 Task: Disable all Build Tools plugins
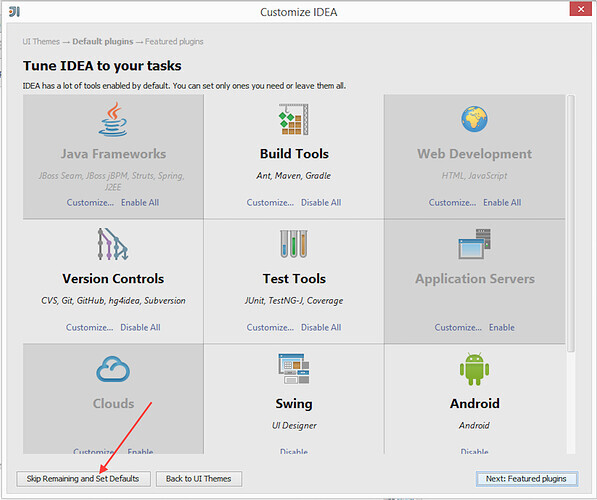pos(321,203)
